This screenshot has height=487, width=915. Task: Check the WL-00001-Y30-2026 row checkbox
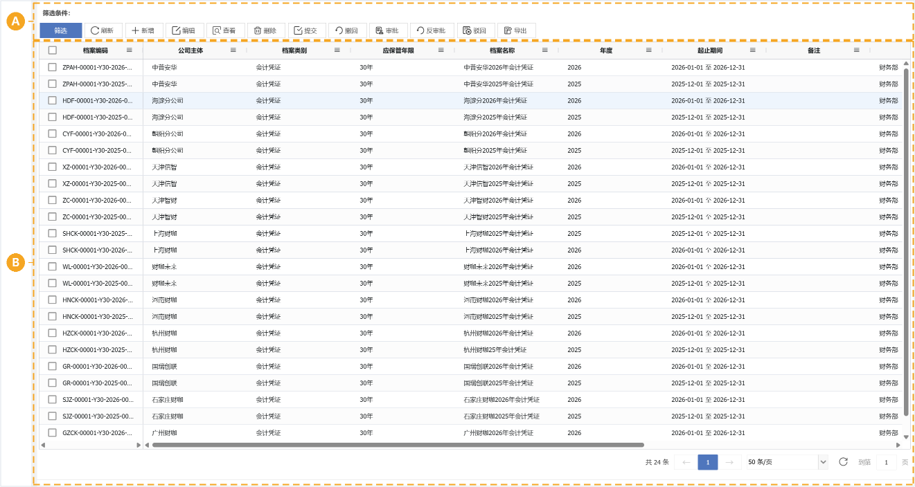(53, 267)
